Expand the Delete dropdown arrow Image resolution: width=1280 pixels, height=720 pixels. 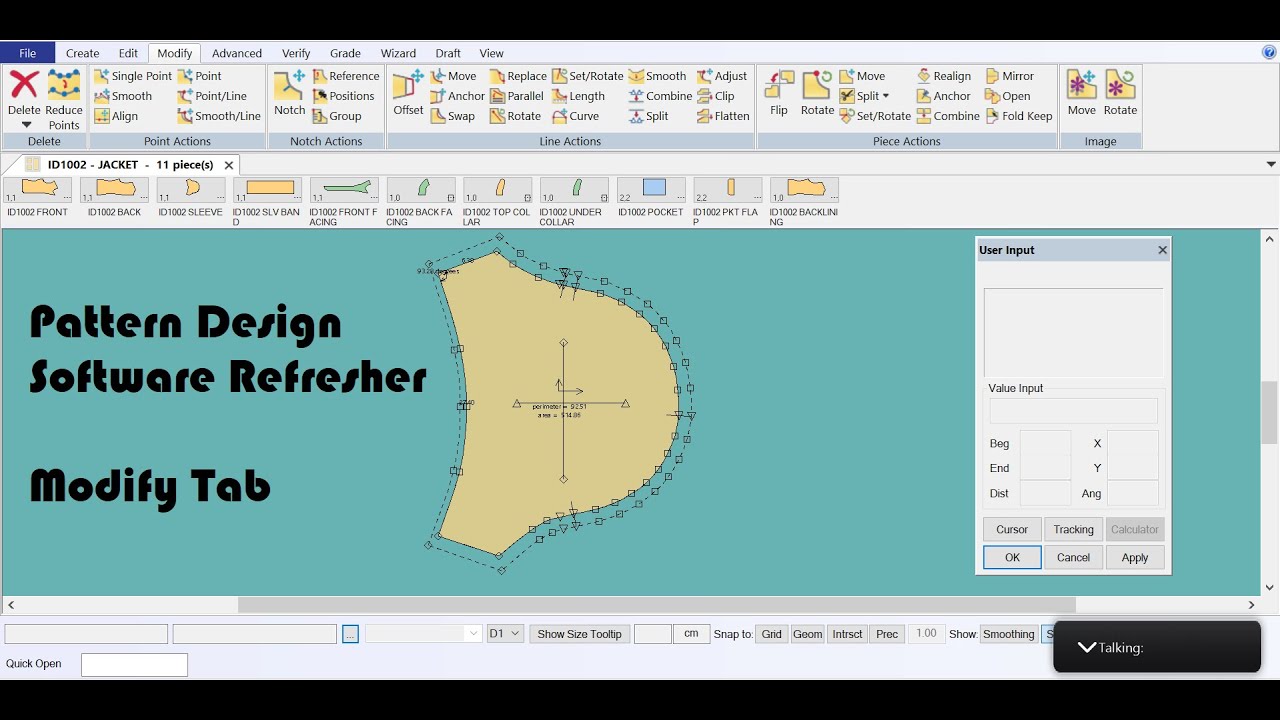[26, 125]
